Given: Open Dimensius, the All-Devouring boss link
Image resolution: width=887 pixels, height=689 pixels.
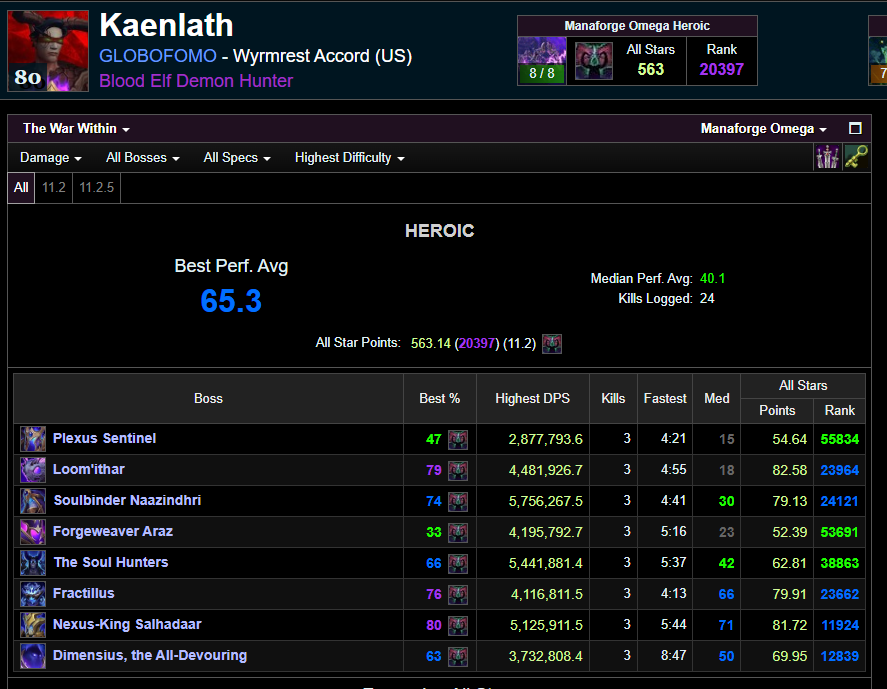Looking at the screenshot, I should pos(150,656).
